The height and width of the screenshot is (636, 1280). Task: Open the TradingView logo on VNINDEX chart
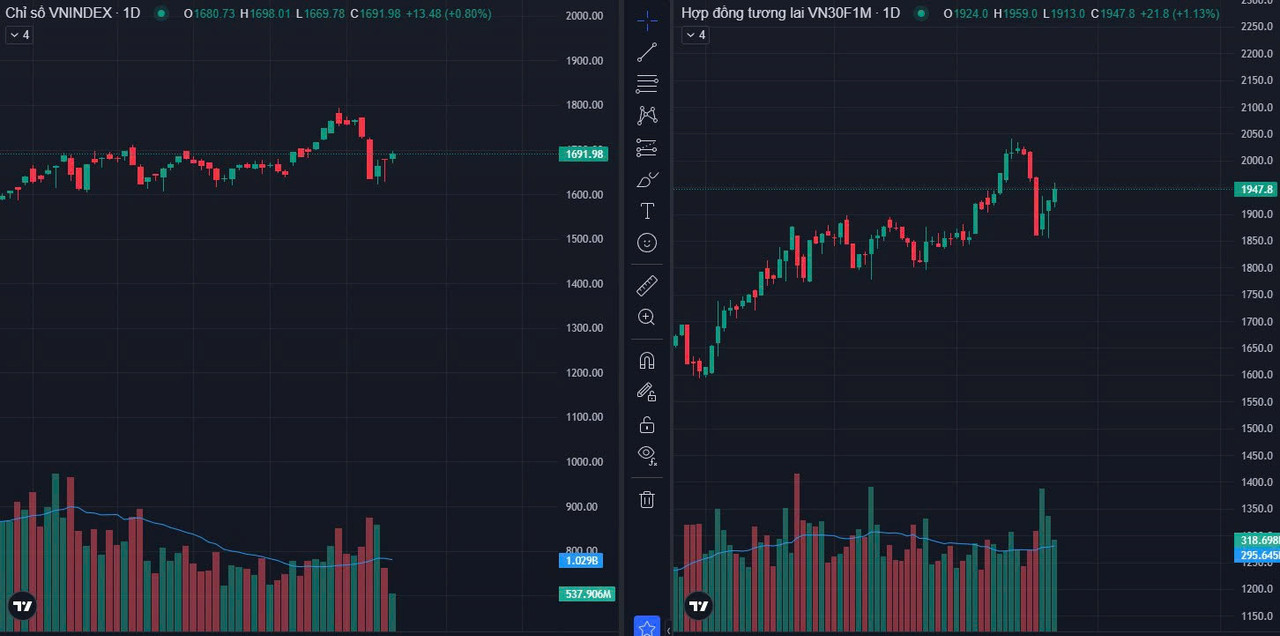coord(22,606)
